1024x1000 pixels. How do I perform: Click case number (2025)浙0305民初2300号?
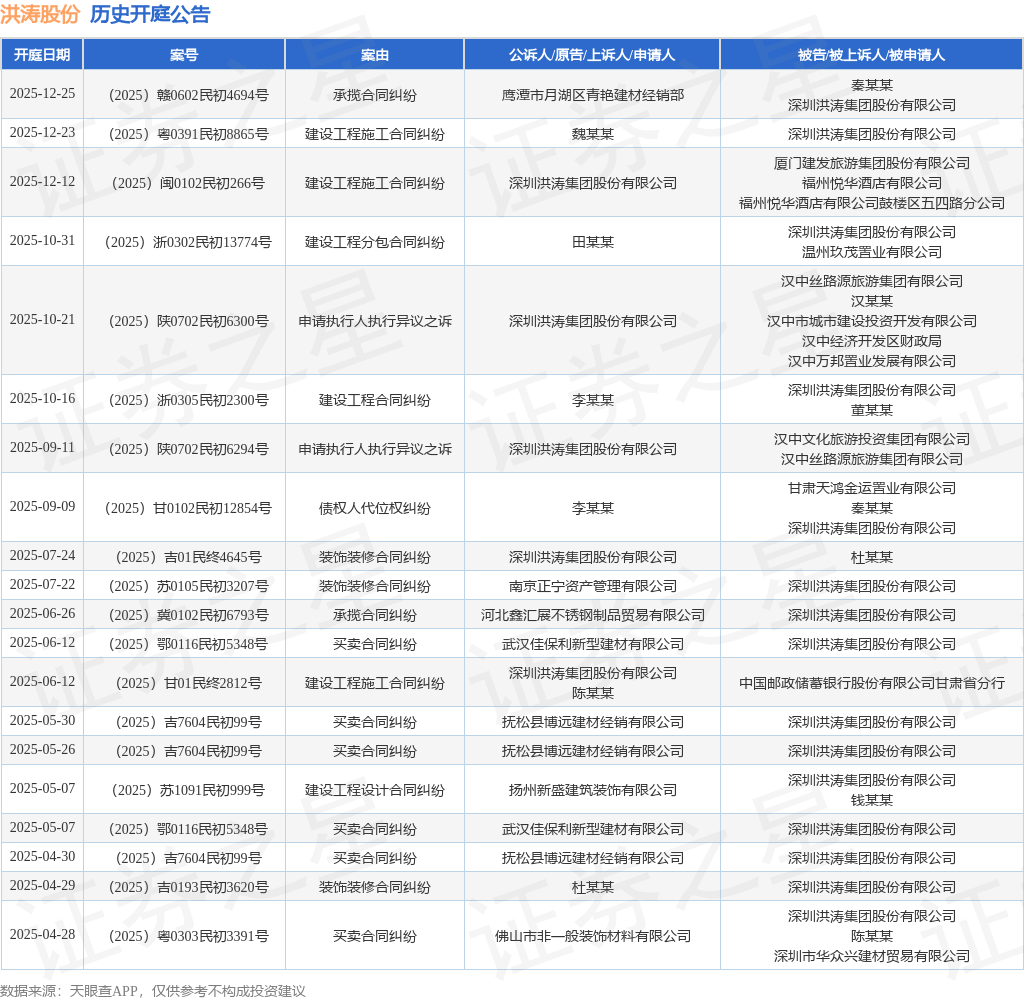click(x=188, y=400)
